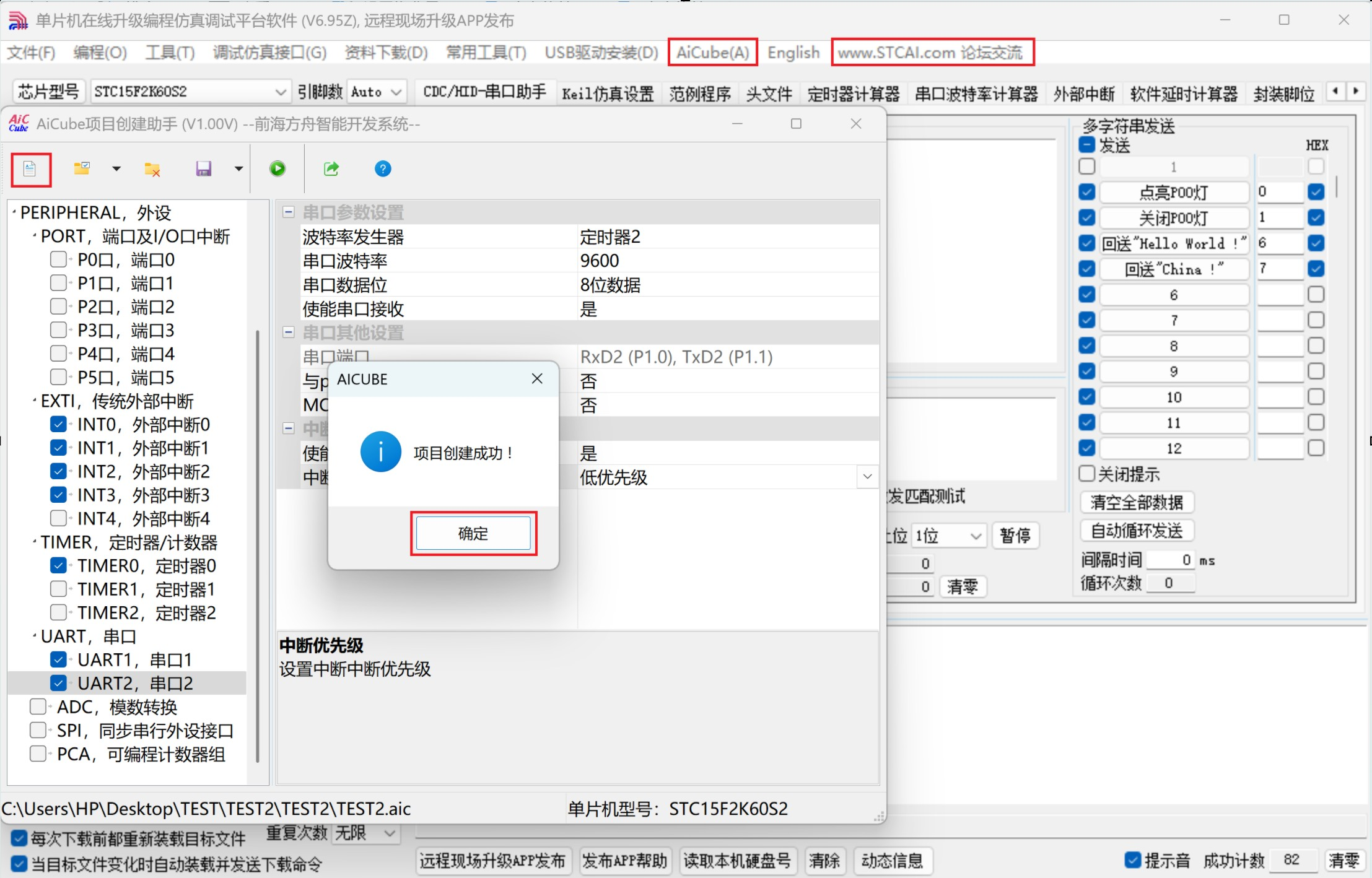
Task: Click the 间隔时间 ms input field
Action: [1169, 560]
